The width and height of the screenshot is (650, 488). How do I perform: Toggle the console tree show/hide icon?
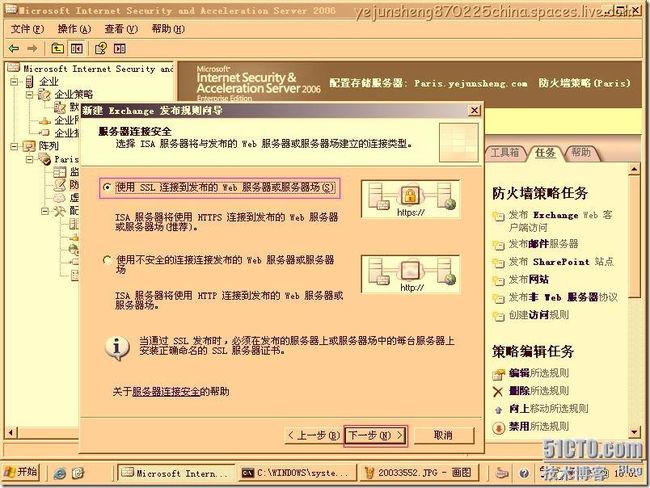click(x=77, y=49)
